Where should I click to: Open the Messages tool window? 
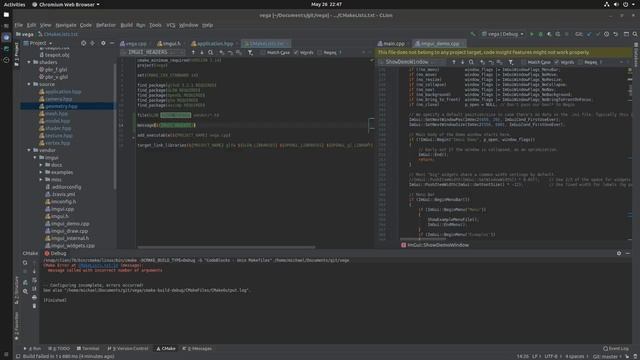click(x=197, y=349)
